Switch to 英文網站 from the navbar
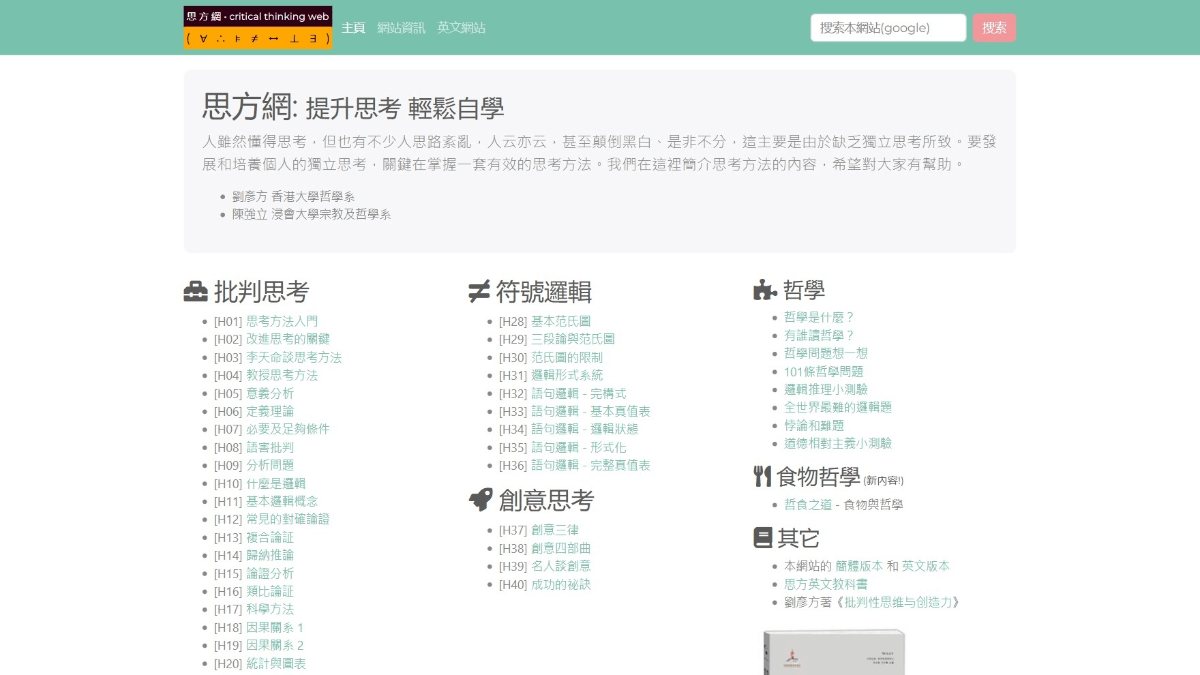Screen dimensions: 1200x675 click(461, 28)
